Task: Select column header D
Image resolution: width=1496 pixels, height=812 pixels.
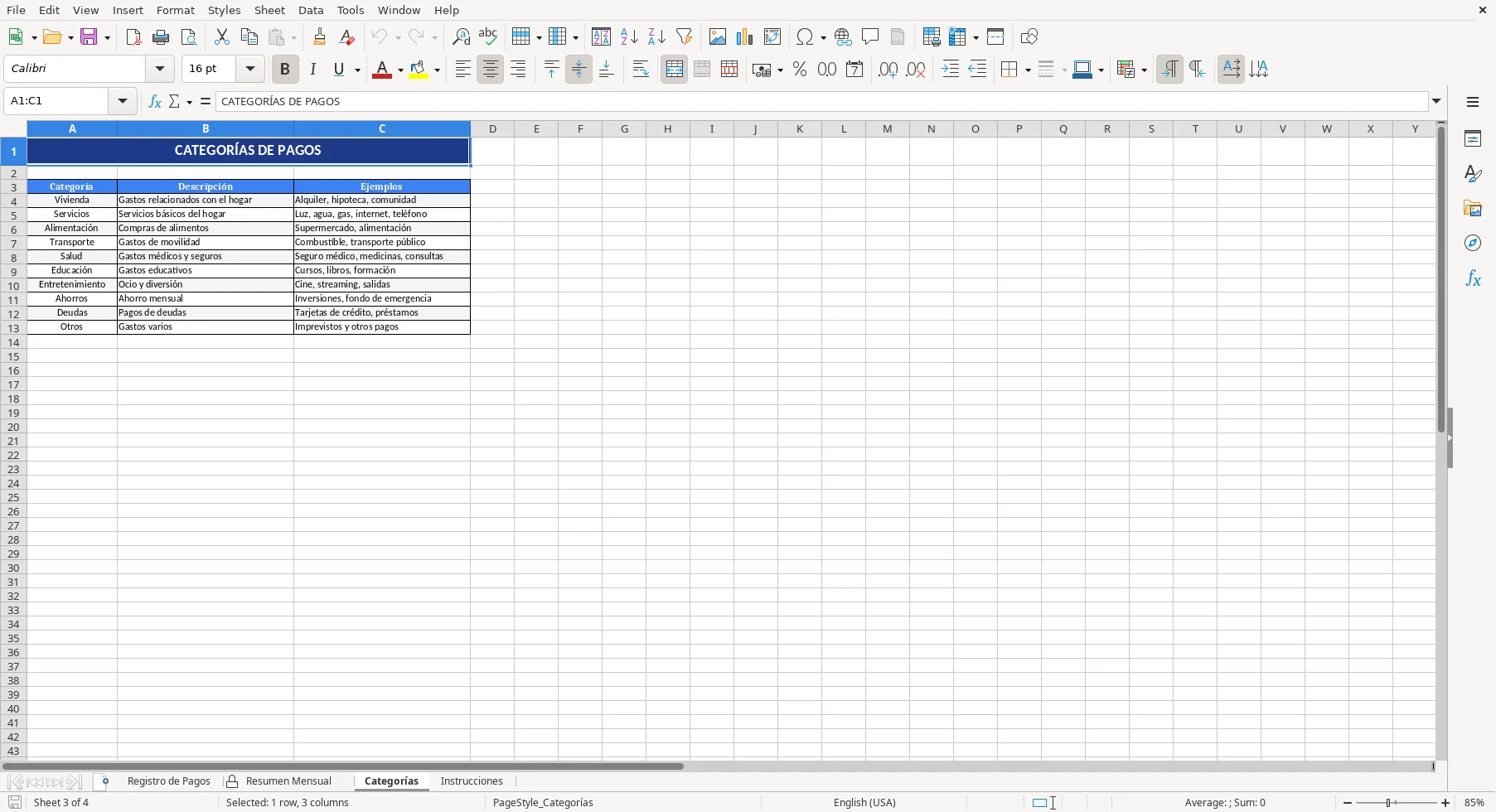Action: click(x=492, y=128)
